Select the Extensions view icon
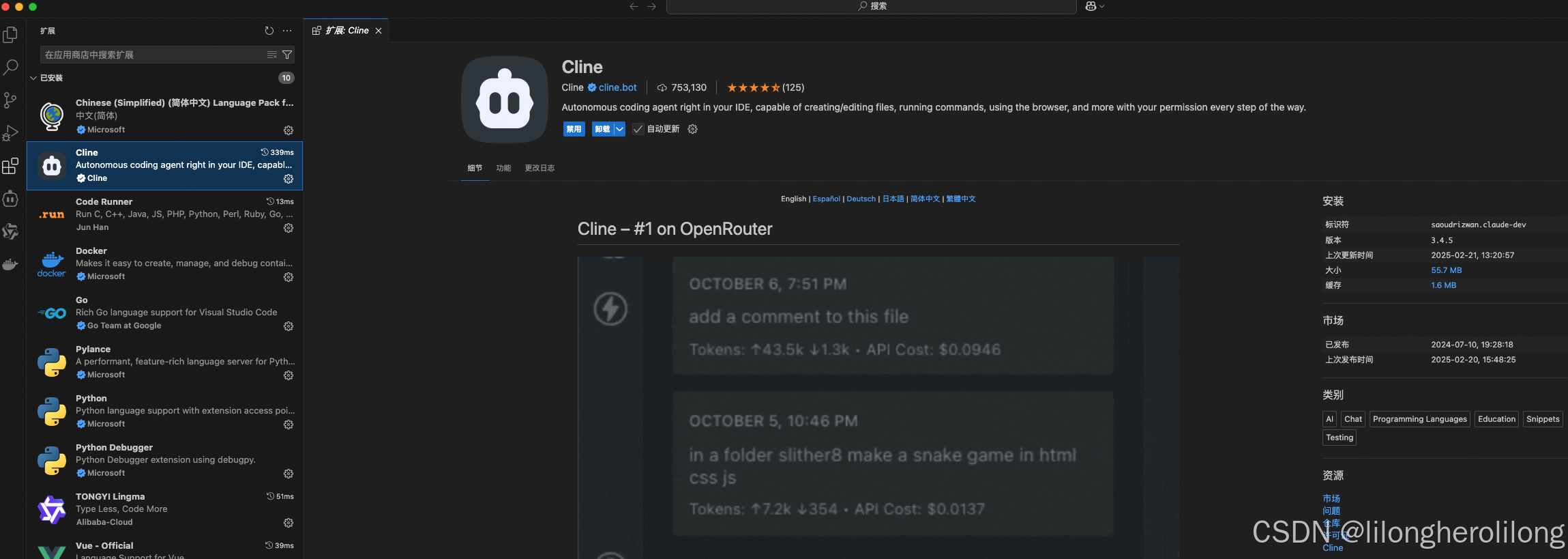This screenshot has height=559, width=1568. [x=10, y=166]
